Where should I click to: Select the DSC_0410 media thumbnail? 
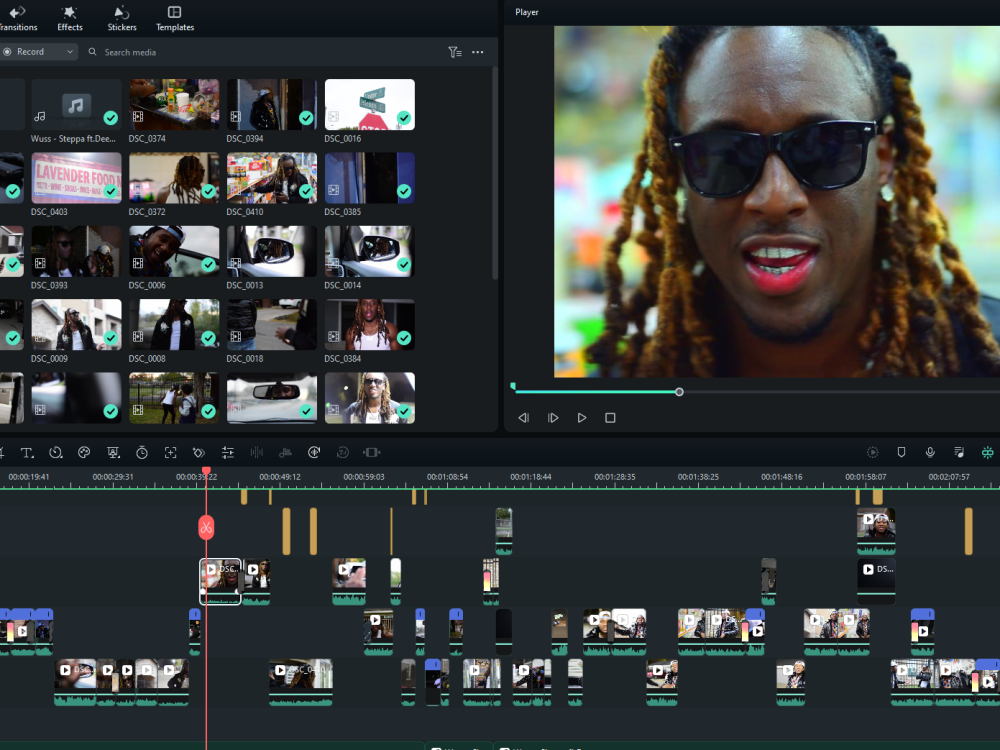272,178
